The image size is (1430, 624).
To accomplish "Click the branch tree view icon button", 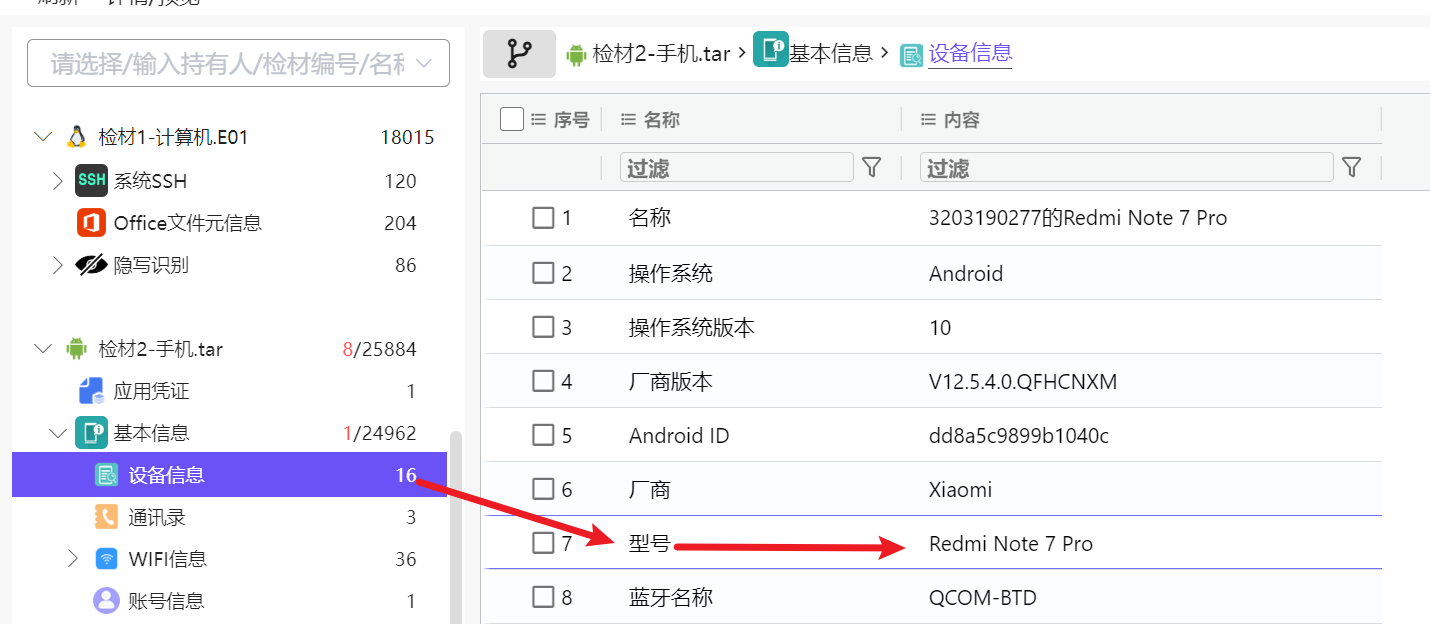I will pyautogui.click(x=519, y=53).
